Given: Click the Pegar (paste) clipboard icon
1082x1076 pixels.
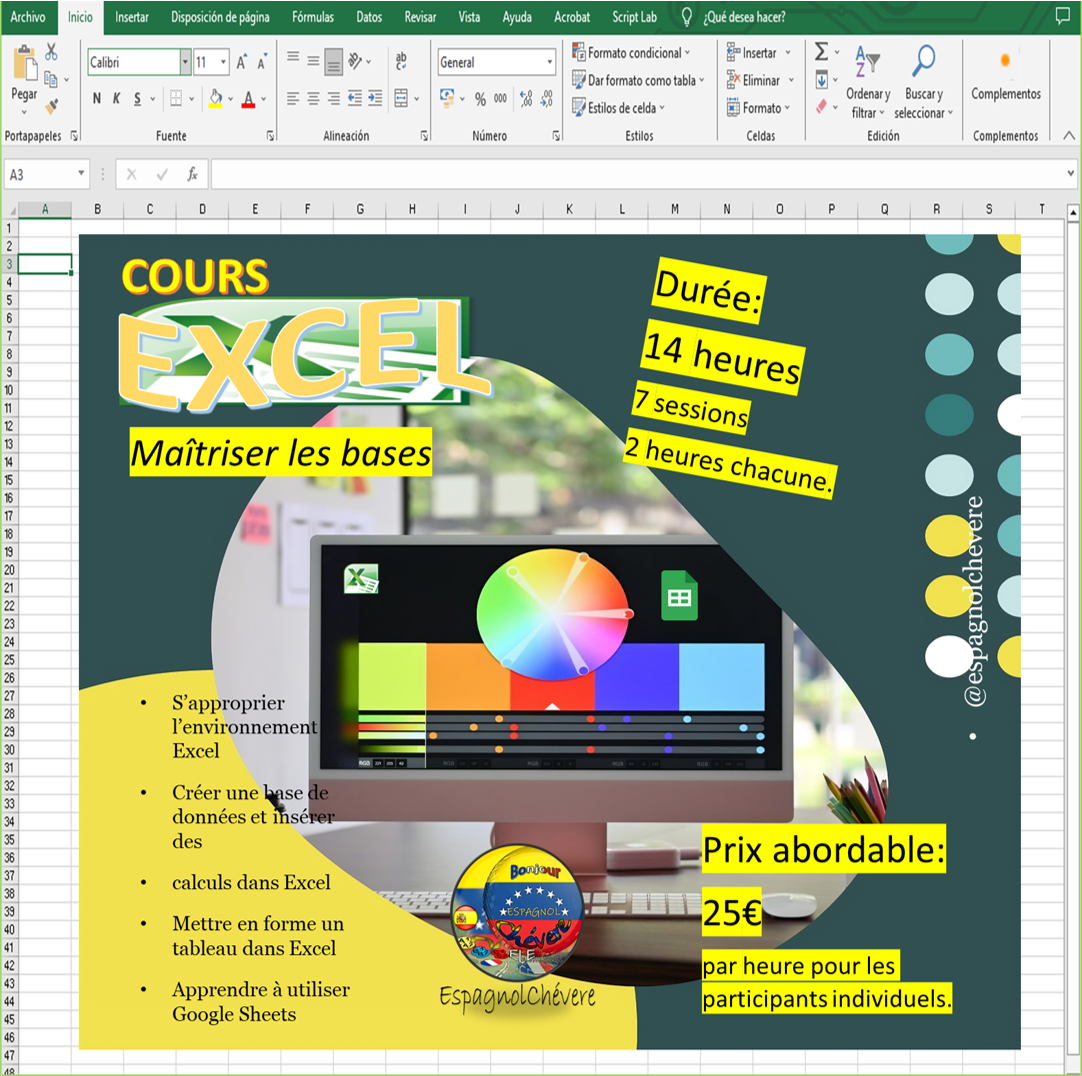Looking at the screenshot, I should click(x=25, y=63).
